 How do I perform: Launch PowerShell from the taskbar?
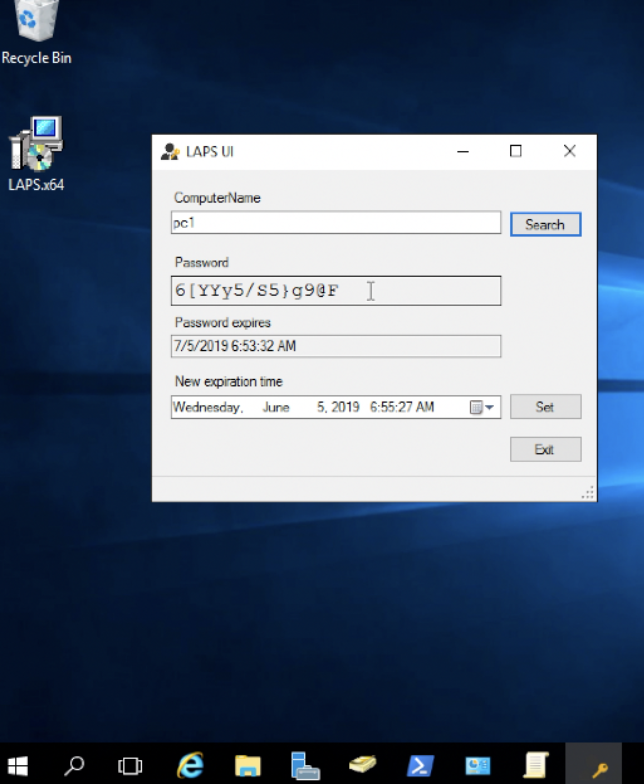point(420,766)
